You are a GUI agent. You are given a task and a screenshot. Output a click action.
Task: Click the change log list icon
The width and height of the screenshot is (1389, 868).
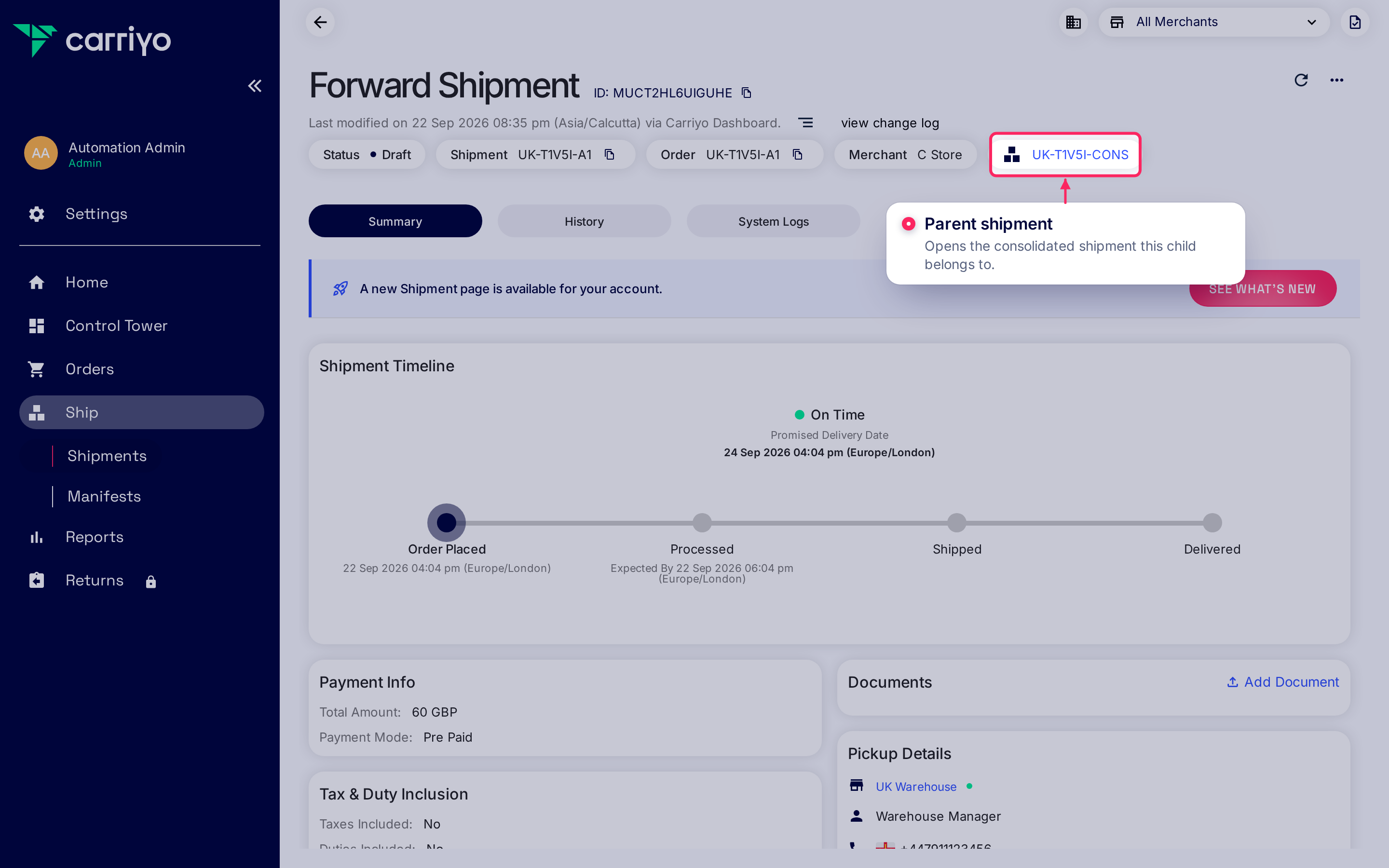(805, 122)
